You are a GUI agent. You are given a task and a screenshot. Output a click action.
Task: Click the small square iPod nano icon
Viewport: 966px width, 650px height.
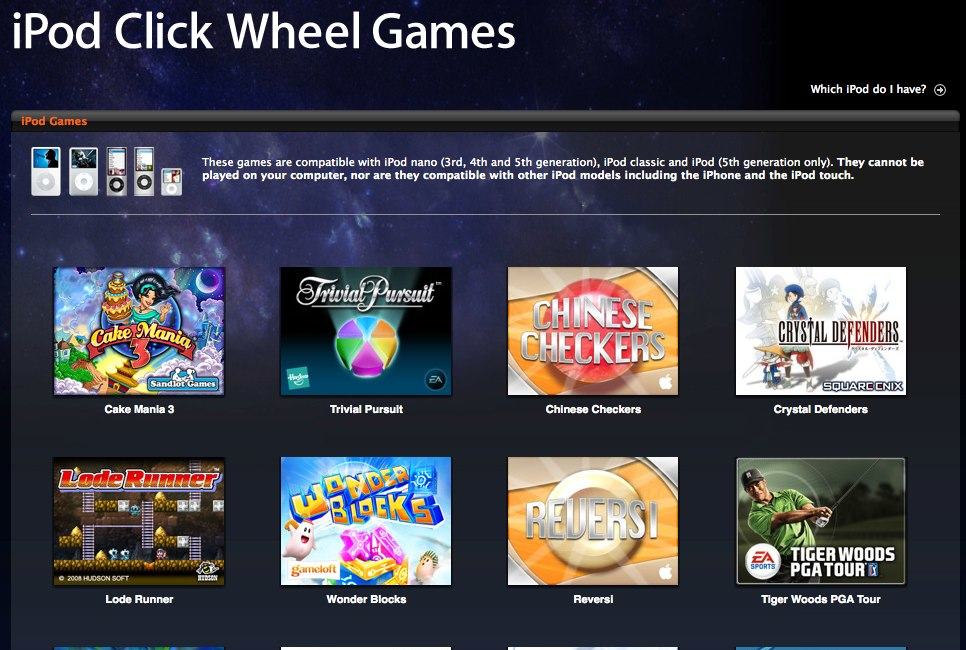pos(172,182)
